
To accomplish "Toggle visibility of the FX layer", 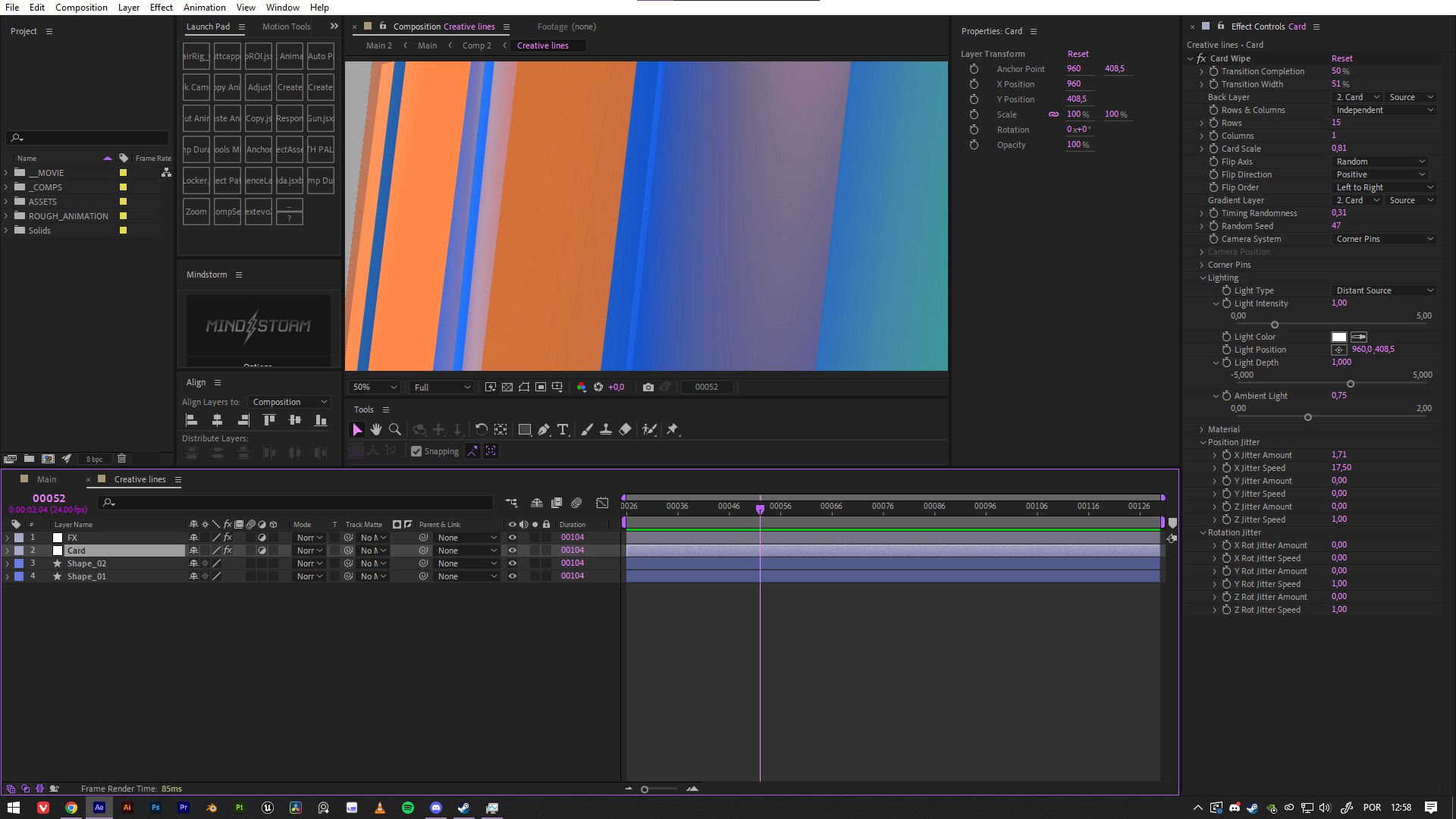I will click(x=512, y=538).
